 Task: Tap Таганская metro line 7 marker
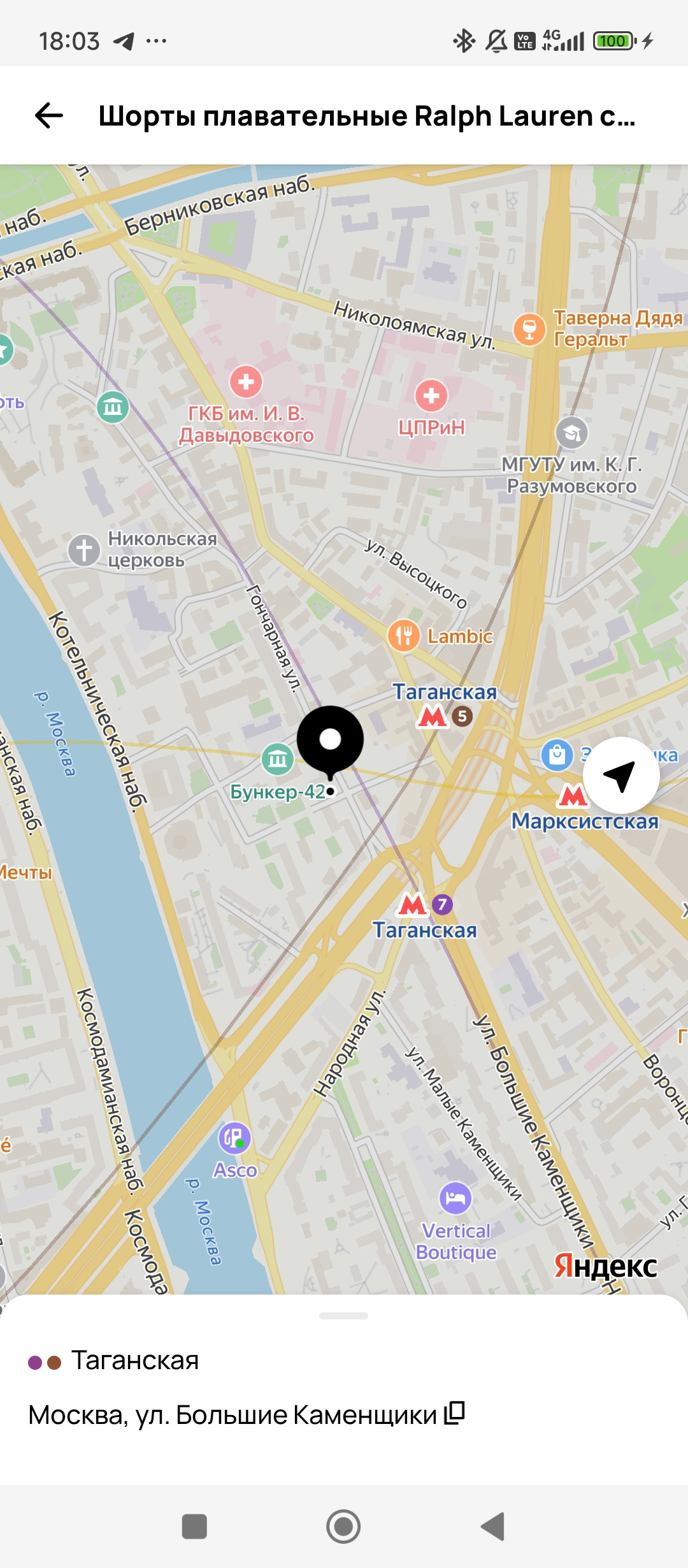pos(424,904)
